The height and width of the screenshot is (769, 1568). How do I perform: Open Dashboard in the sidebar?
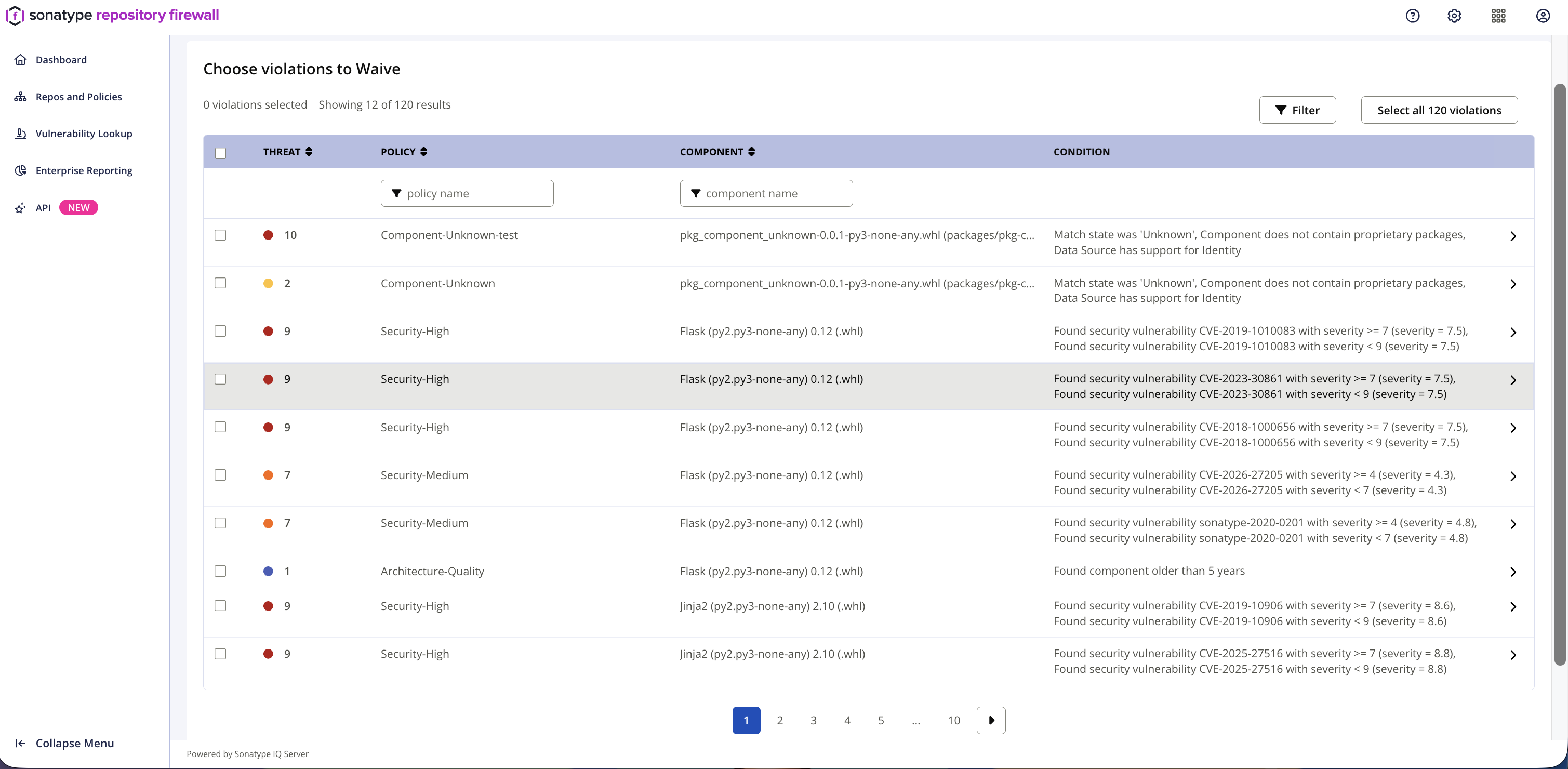61,60
